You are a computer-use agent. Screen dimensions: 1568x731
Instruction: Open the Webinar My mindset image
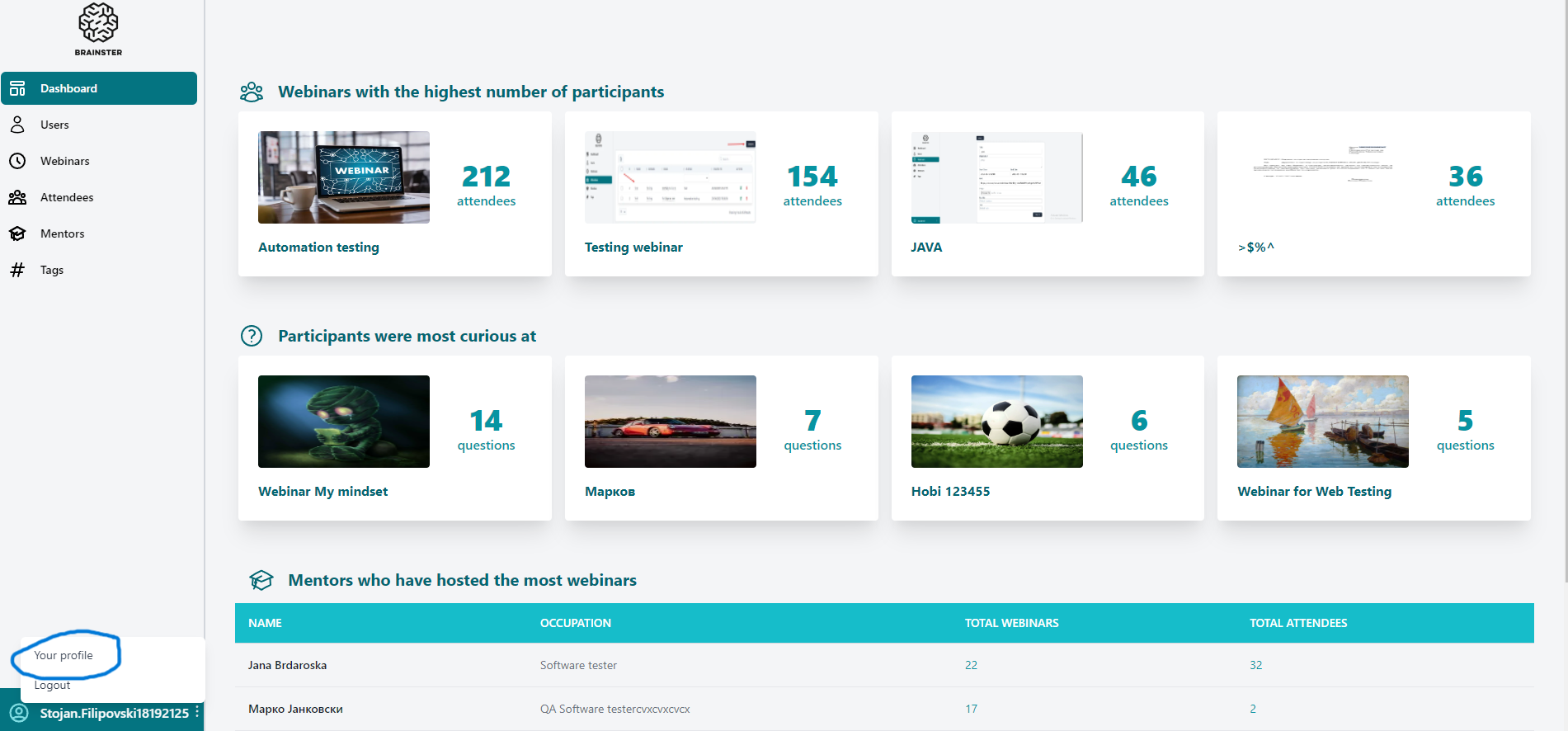[344, 422]
